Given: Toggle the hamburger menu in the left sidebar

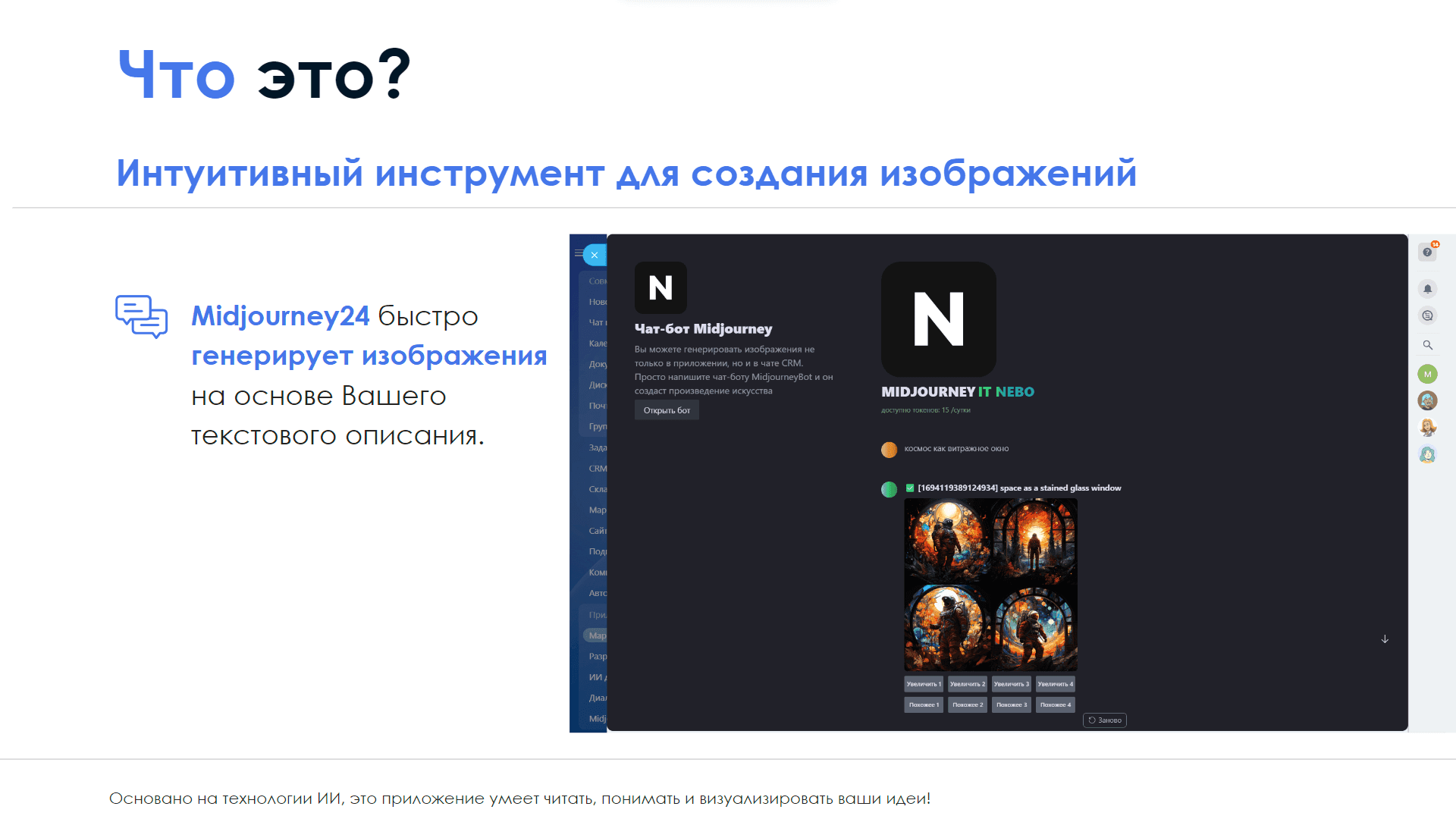Looking at the screenshot, I should [579, 253].
